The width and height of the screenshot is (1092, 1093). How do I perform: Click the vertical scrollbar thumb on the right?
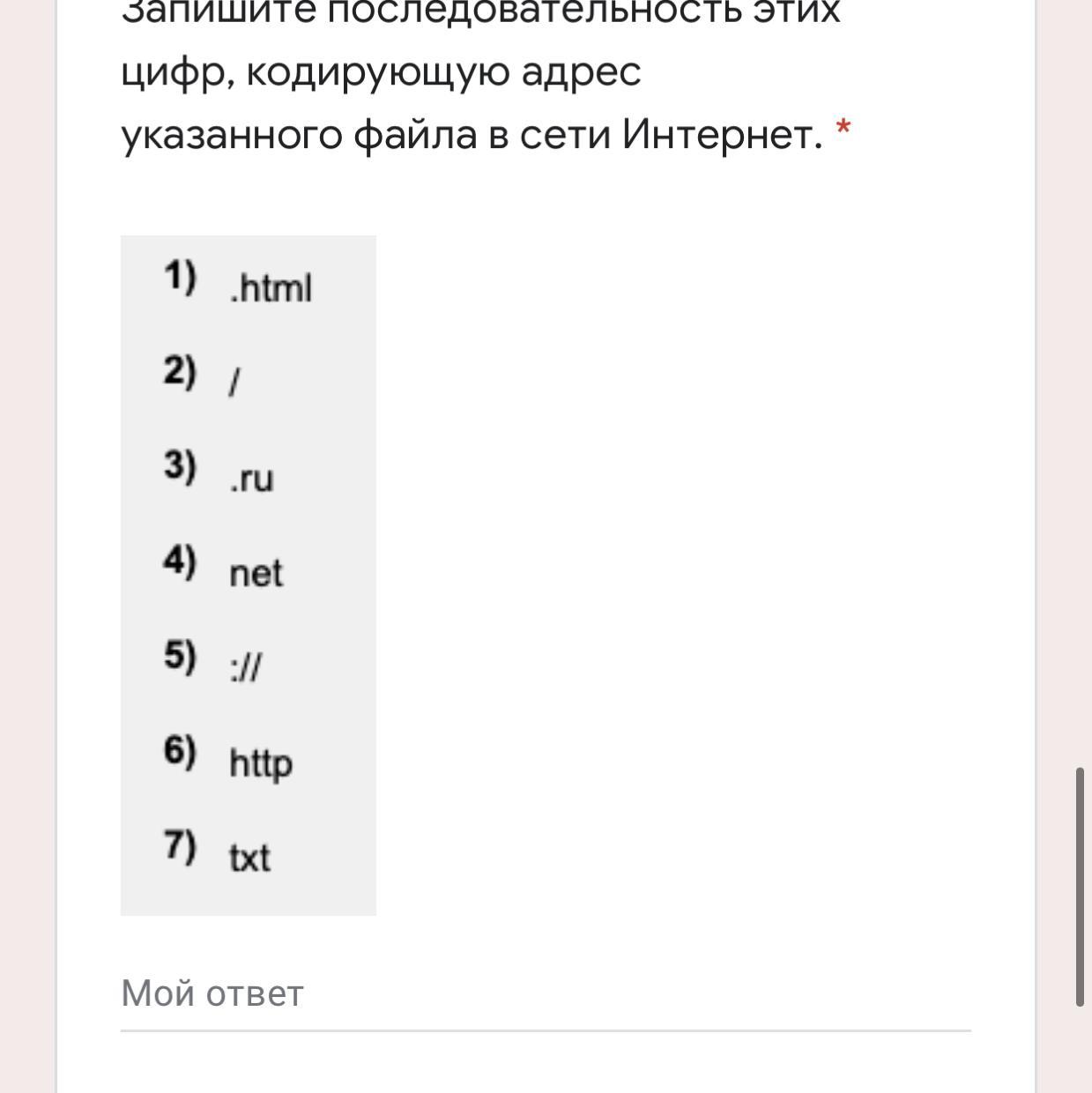1080,886
